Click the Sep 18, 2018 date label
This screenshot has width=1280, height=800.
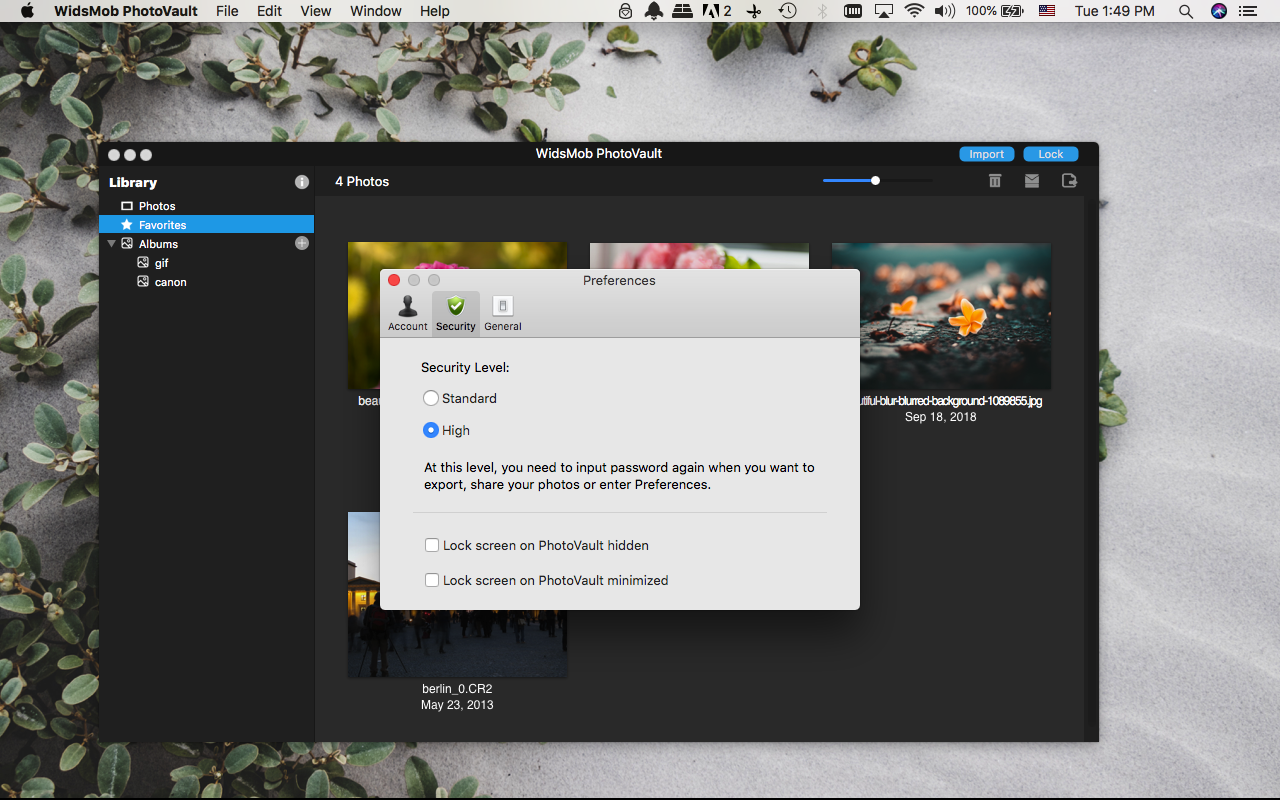coord(941,417)
